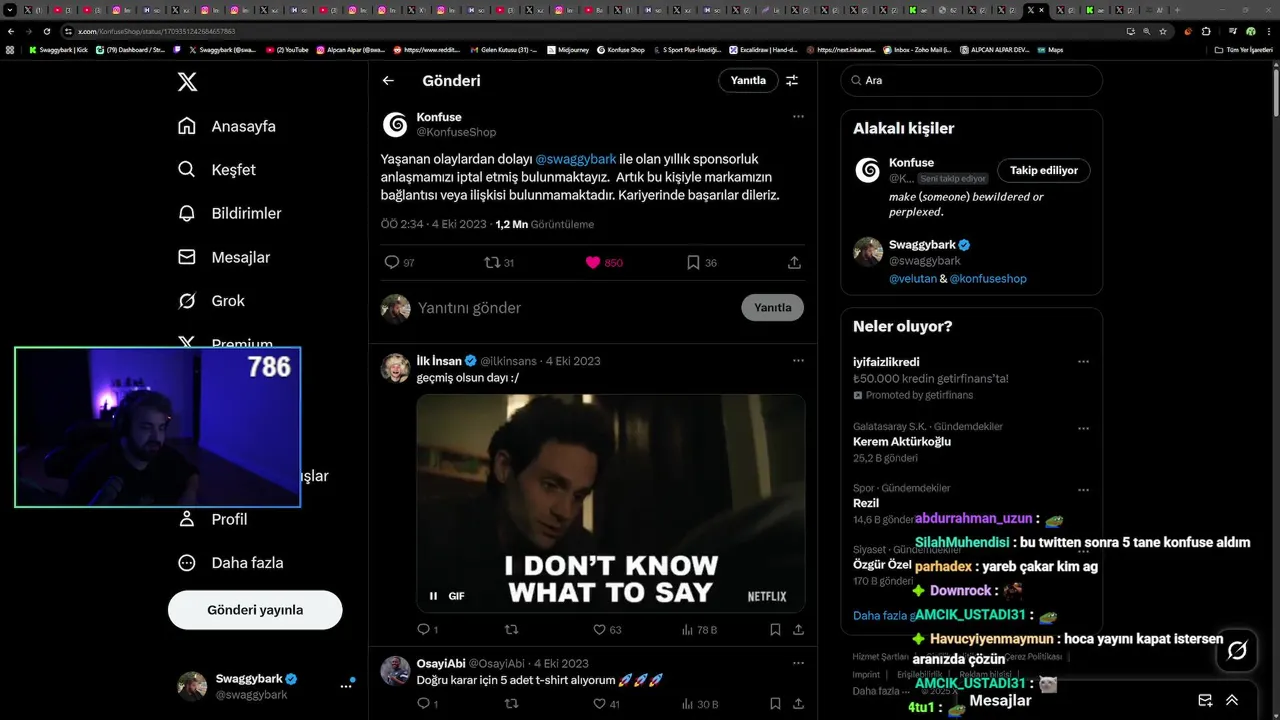Open the Grok floating button

[1237, 651]
